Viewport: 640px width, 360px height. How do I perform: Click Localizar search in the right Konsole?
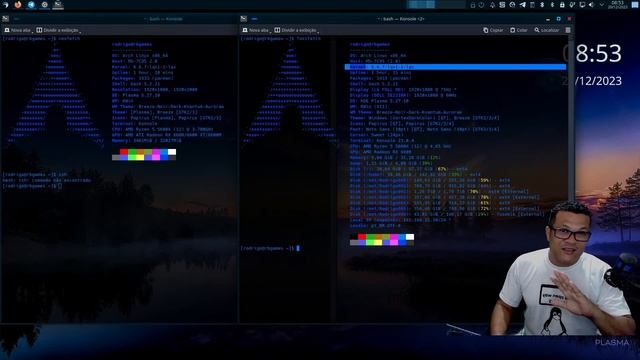pyautogui.click(x=547, y=30)
